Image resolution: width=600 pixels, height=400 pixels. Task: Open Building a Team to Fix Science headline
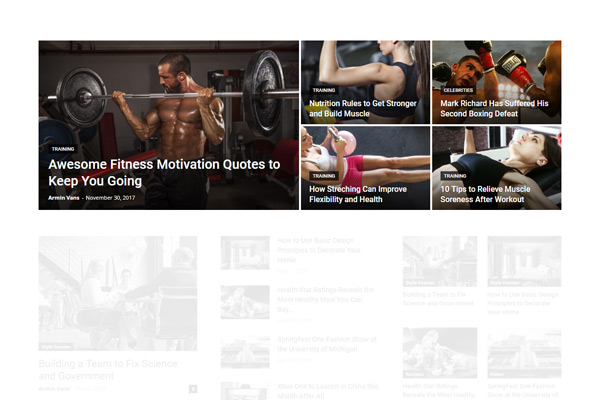[x=108, y=369]
